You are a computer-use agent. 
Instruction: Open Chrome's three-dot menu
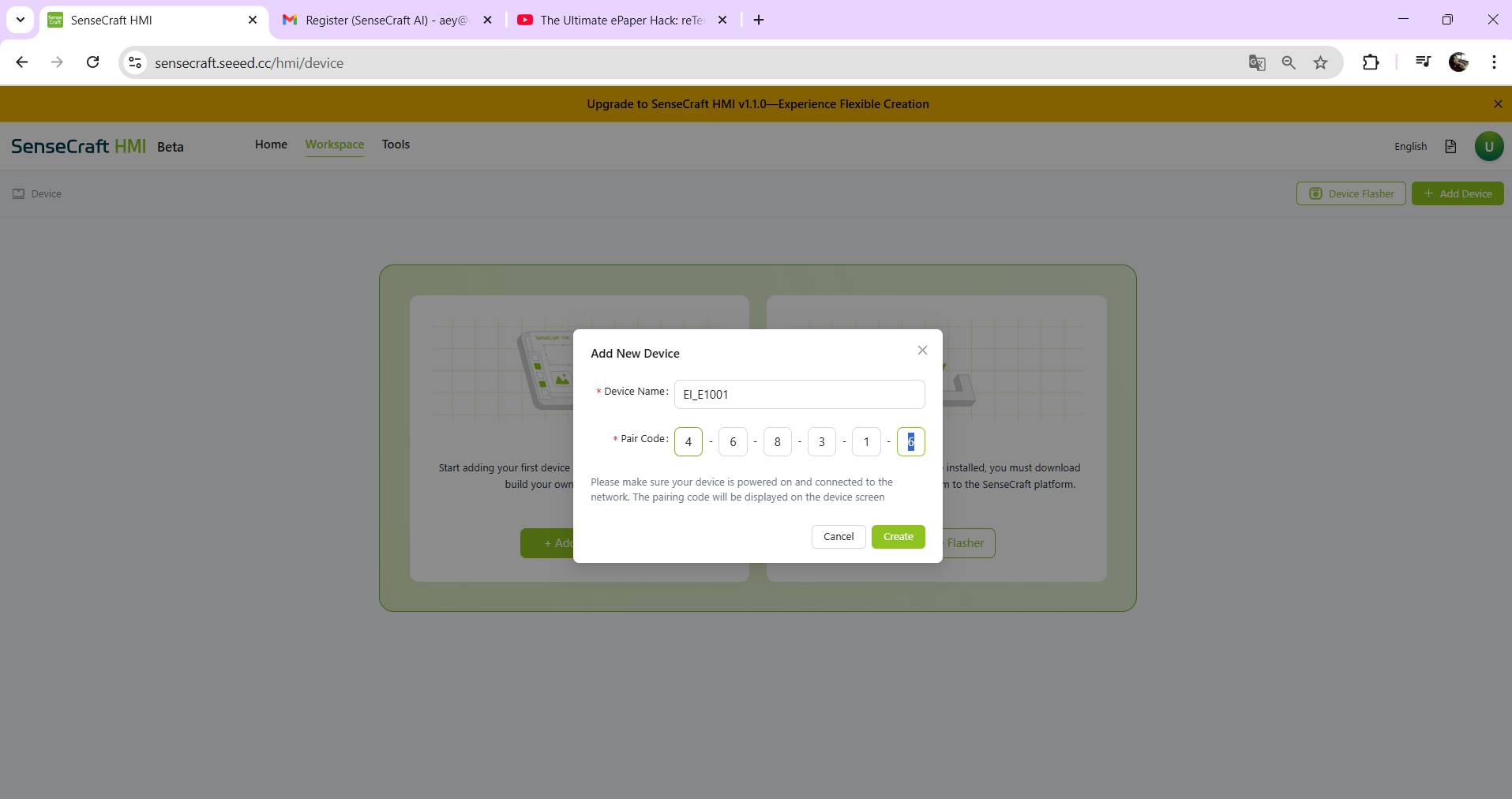coord(1494,63)
